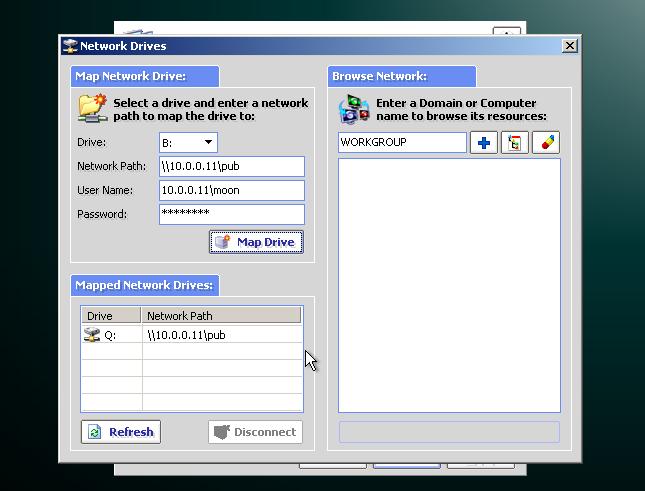645x491 pixels.
Task: Click the Map Drive button
Action: pos(256,242)
